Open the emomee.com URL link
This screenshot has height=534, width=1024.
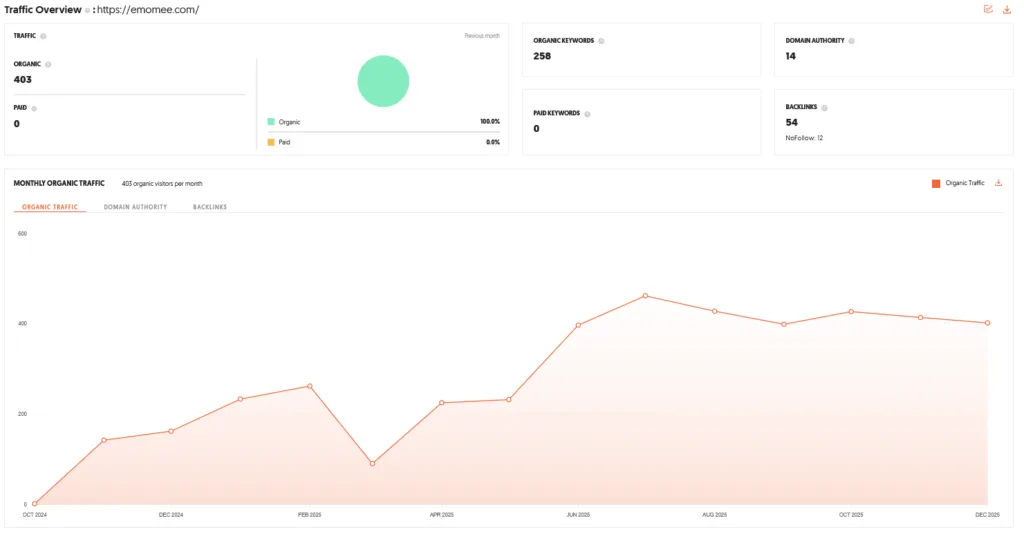148,10
